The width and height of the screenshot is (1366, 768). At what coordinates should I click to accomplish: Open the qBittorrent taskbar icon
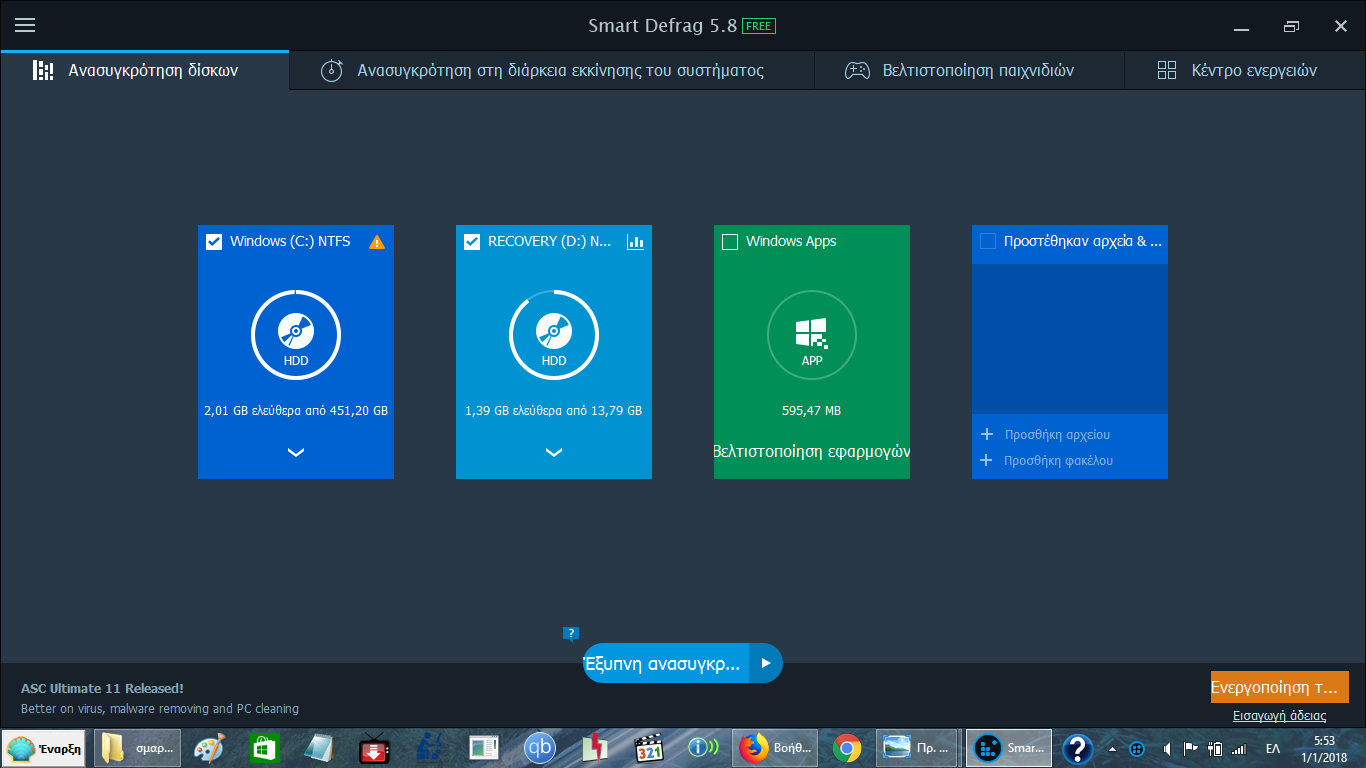pos(540,748)
